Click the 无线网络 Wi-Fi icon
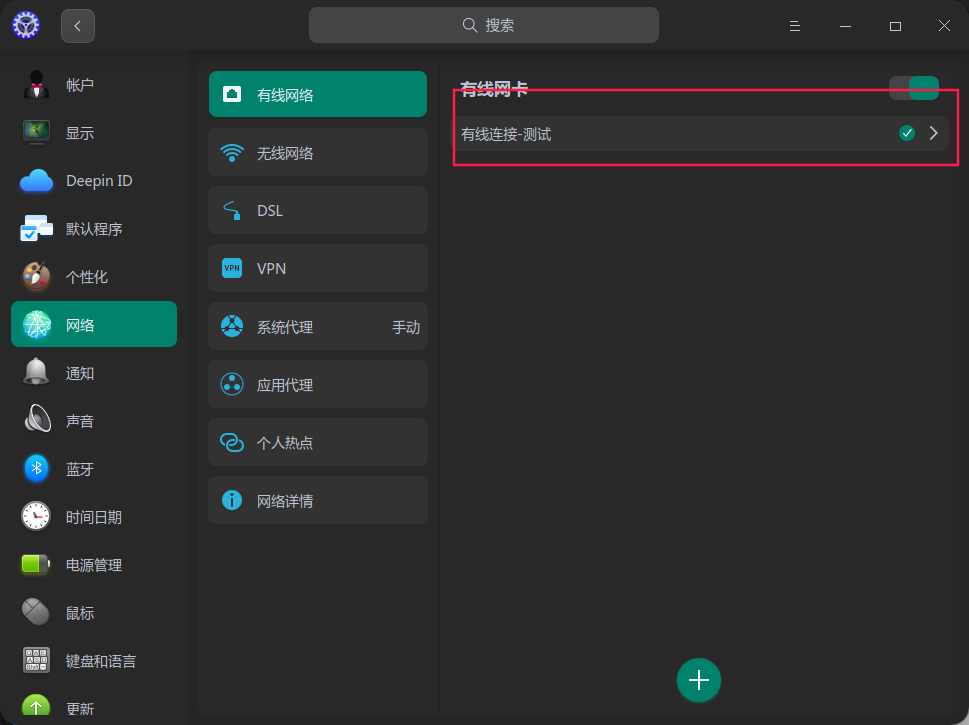The image size is (969, 725). coord(232,153)
